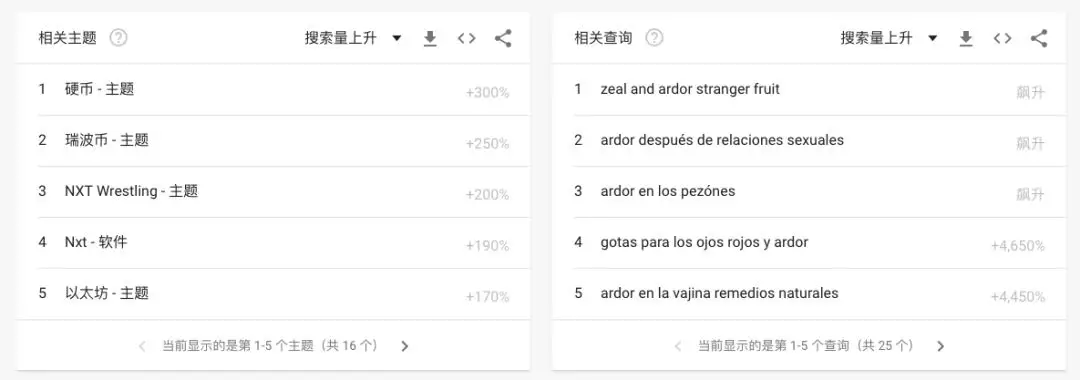Open query zeal and ardor stranger fruit
The image size is (1080, 380).
point(809,89)
